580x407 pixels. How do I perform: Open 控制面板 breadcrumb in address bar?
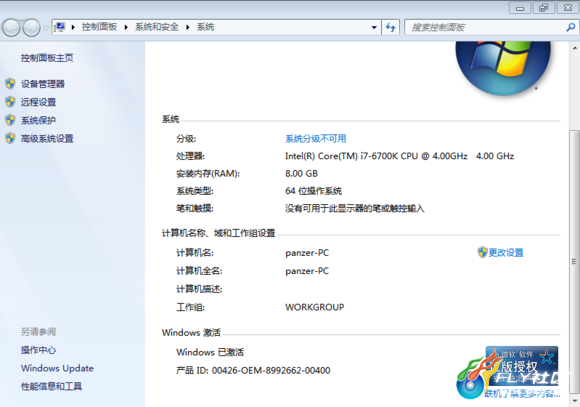coord(99,27)
